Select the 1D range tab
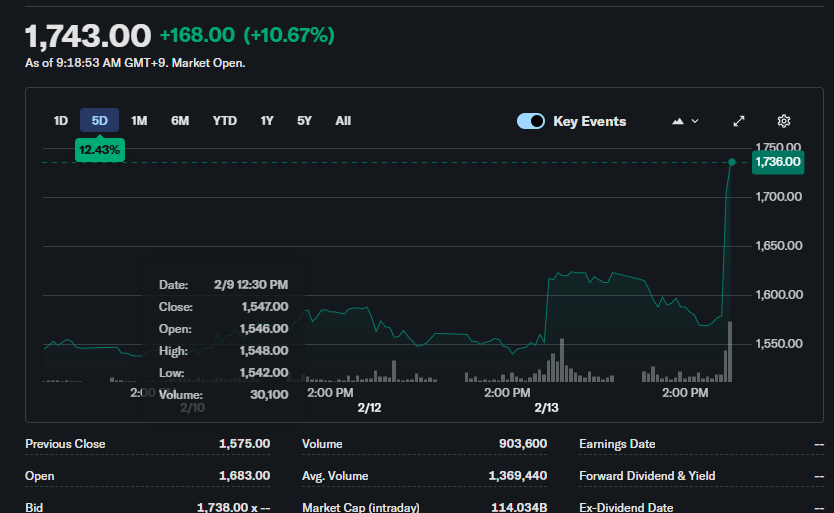This screenshot has height=513, width=834. pyautogui.click(x=61, y=121)
